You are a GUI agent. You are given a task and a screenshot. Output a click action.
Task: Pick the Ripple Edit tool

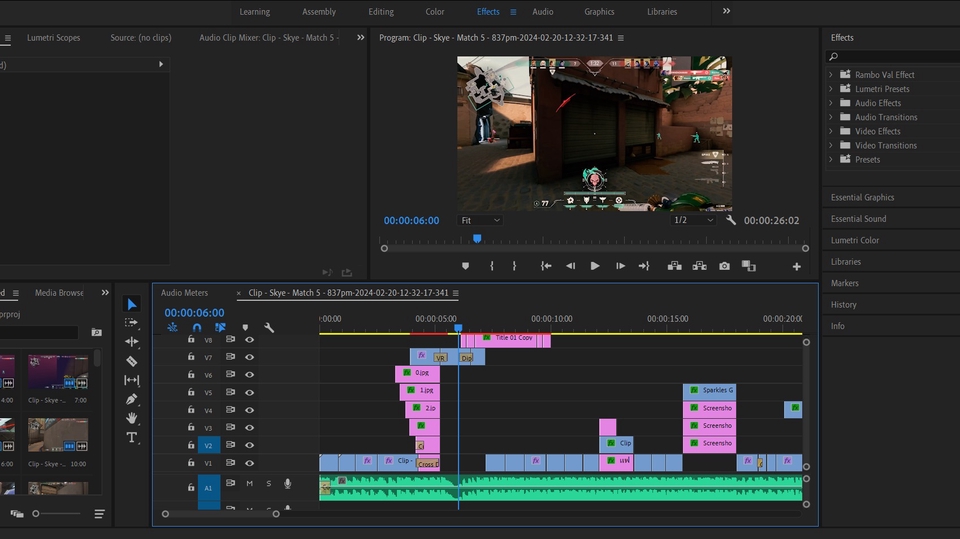pos(132,342)
